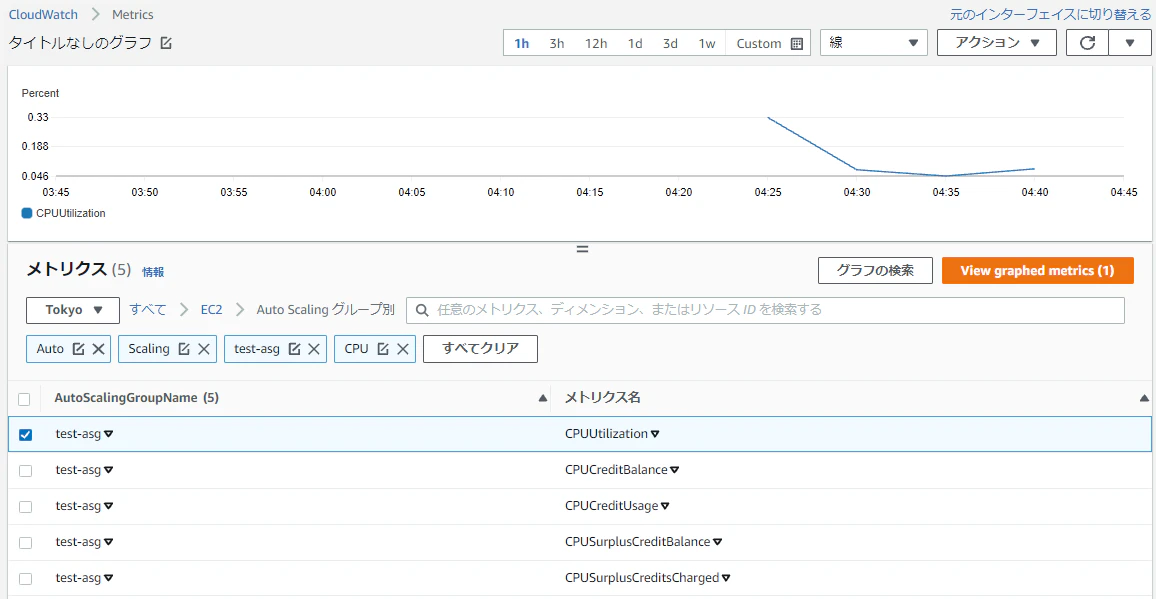Remove the Scaling filter tag

click(x=203, y=349)
